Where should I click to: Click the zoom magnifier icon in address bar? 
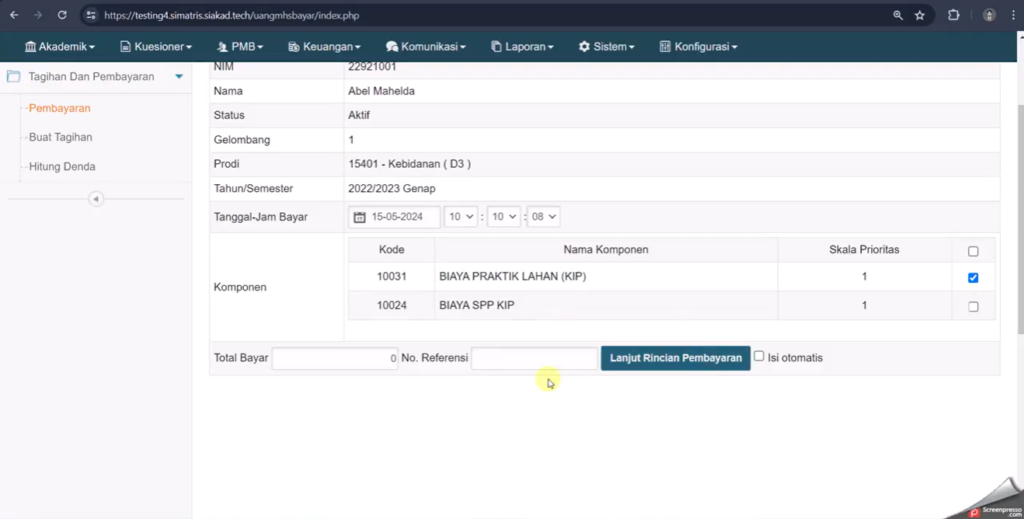tap(897, 15)
